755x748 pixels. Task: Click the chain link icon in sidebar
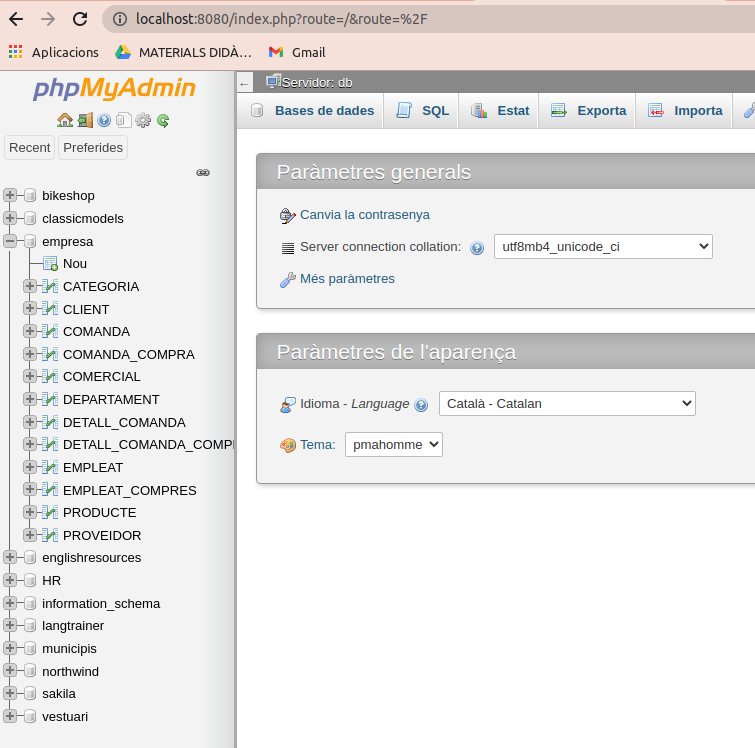point(203,172)
